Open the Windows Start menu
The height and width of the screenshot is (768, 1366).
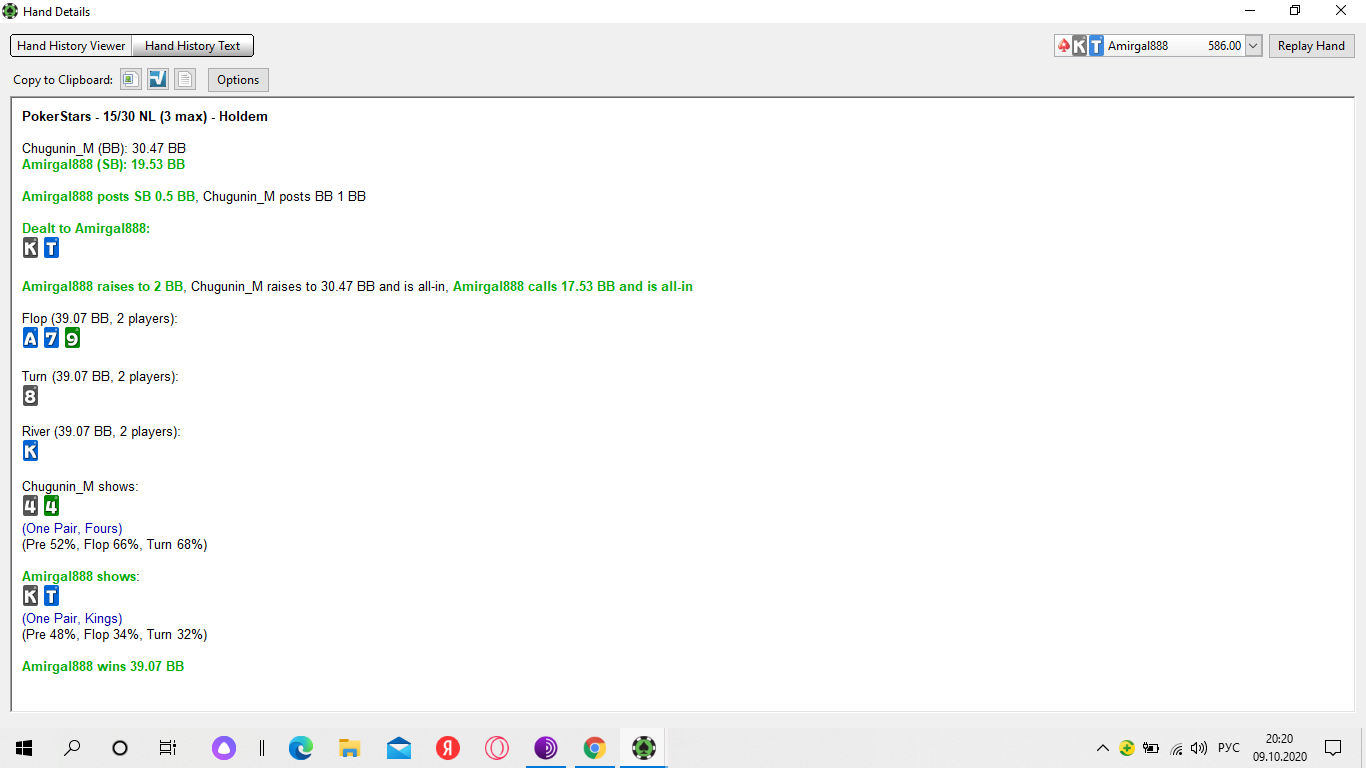click(x=24, y=747)
